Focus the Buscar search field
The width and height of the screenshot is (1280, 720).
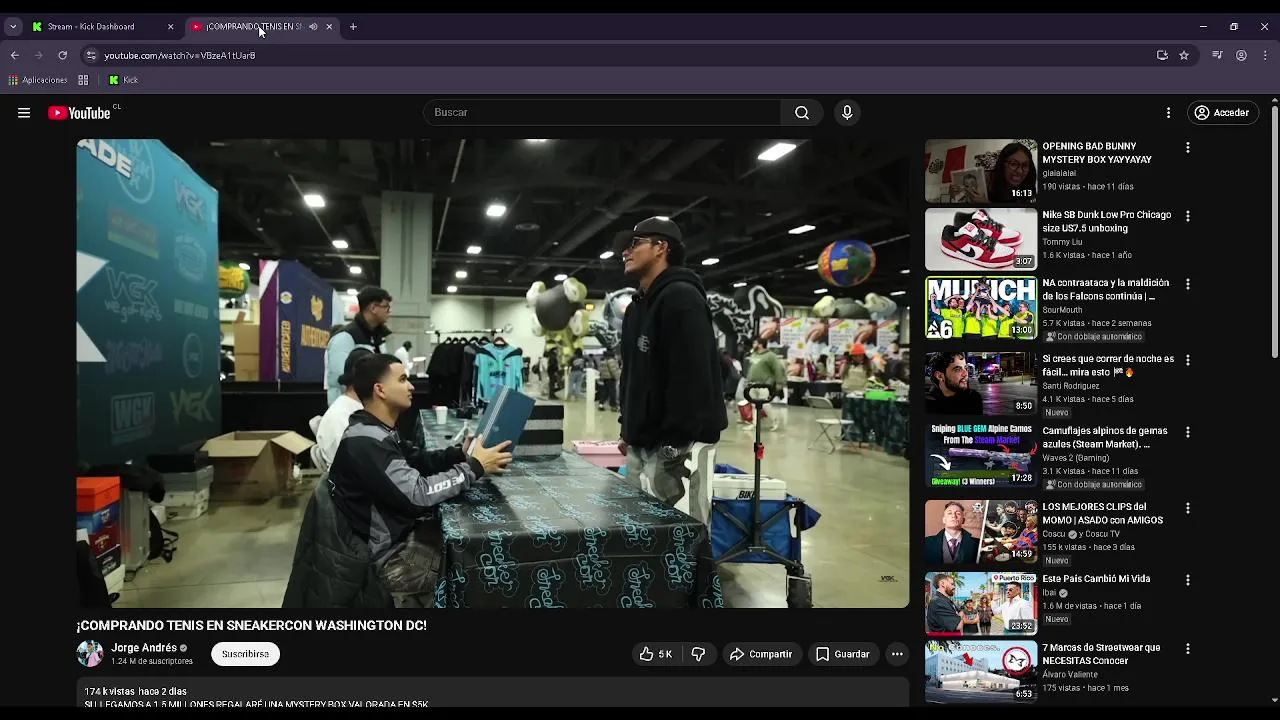pos(602,113)
